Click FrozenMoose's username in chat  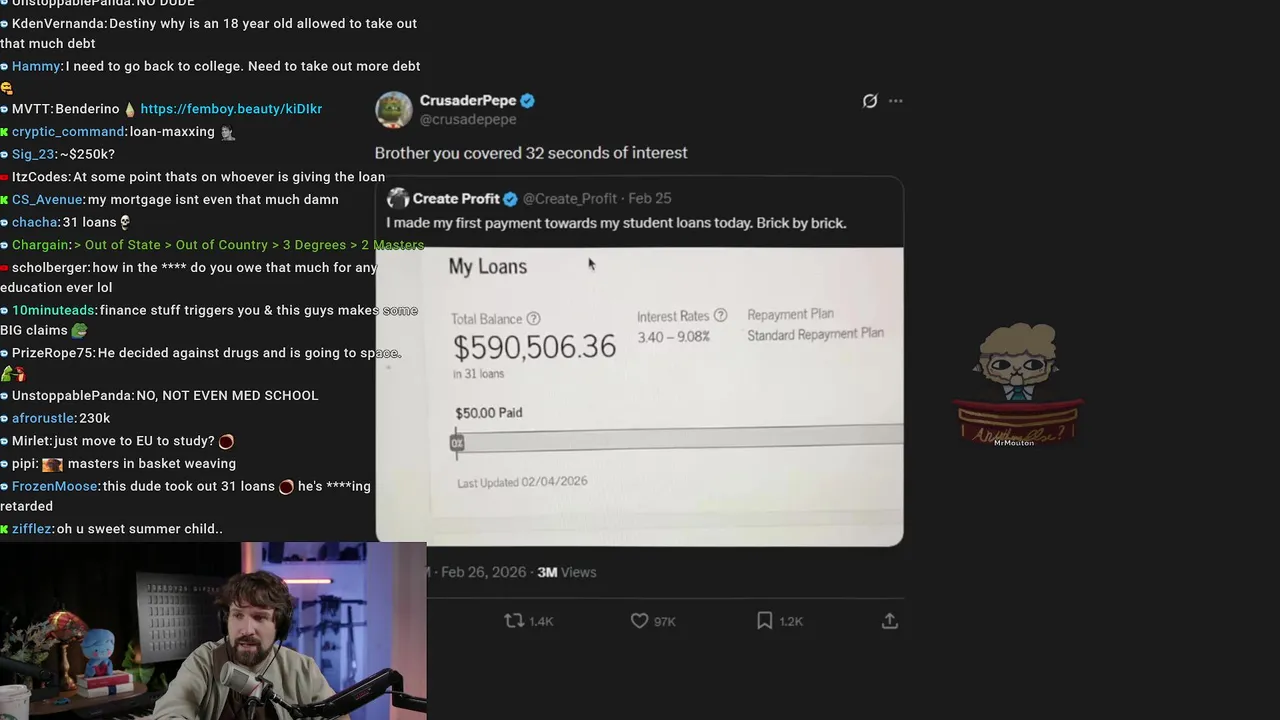tap(55, 486)
